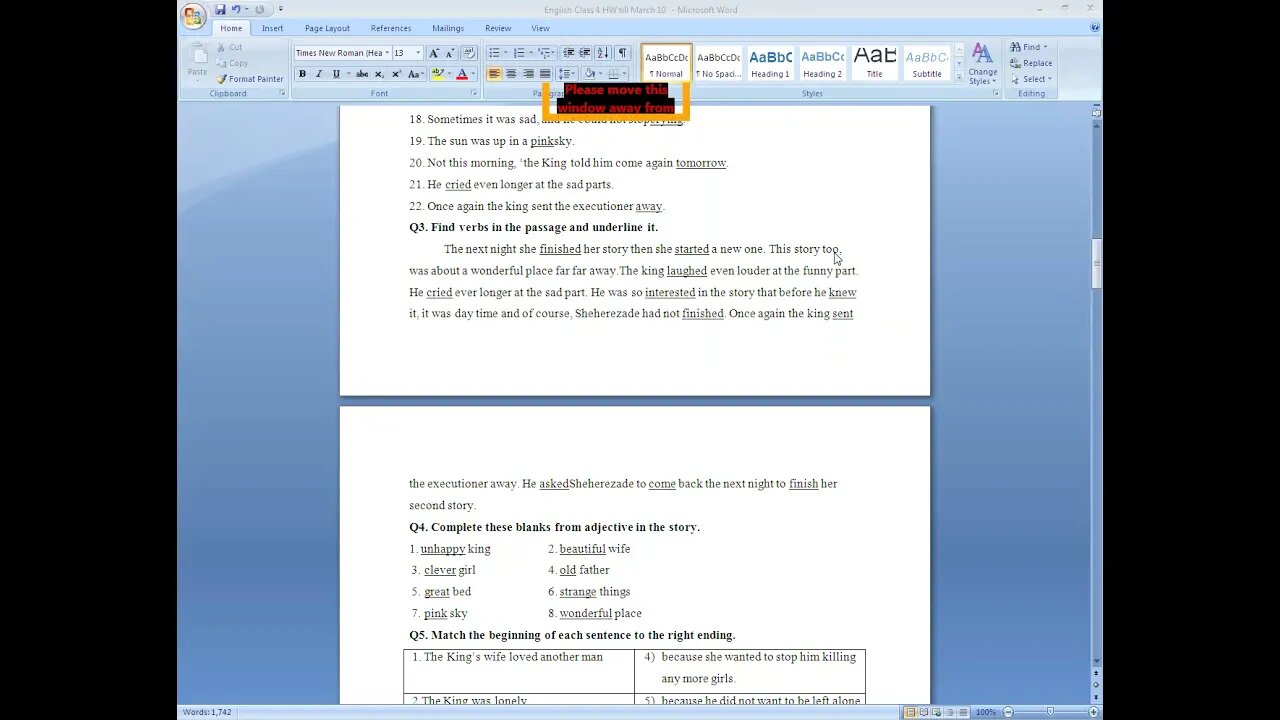Align text to the right
The height and width of the screenshot is (720, 1280).
pos(528,74)
